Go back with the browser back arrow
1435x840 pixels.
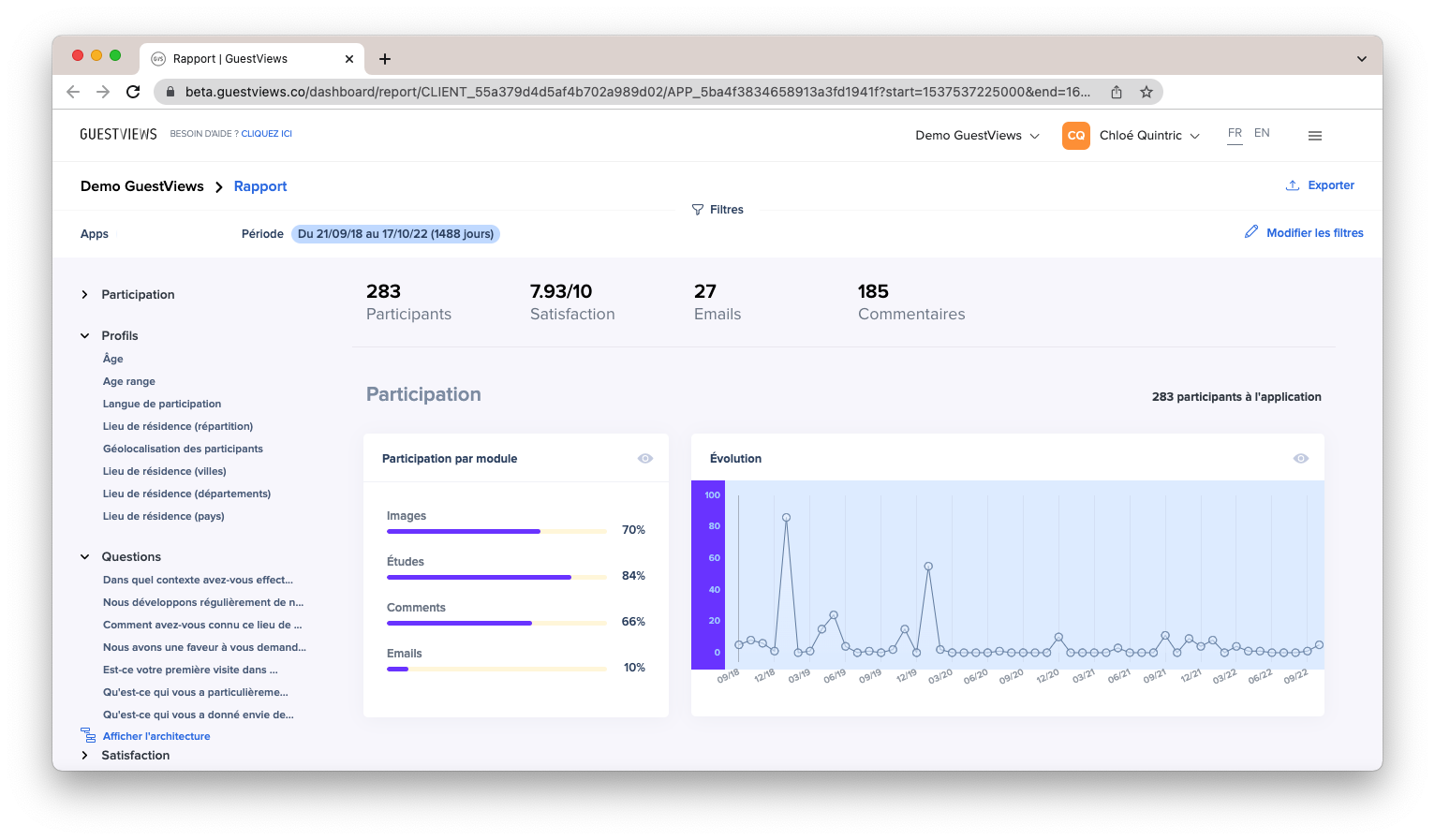(x=73, y=92)
